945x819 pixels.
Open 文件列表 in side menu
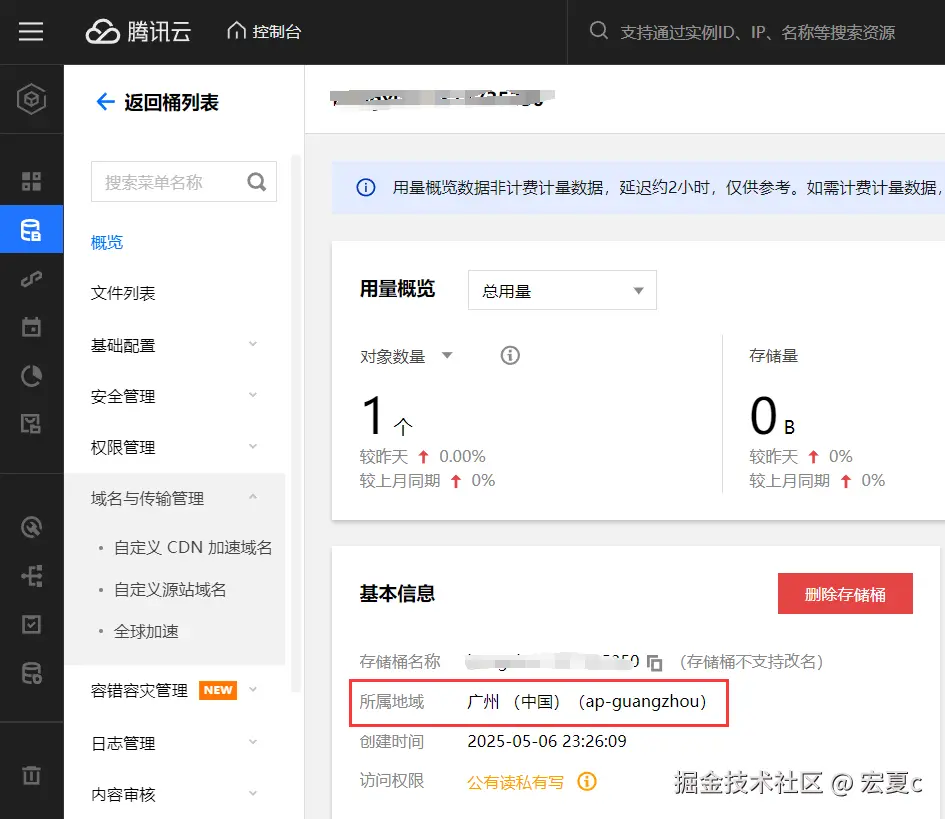coord(123,293)
